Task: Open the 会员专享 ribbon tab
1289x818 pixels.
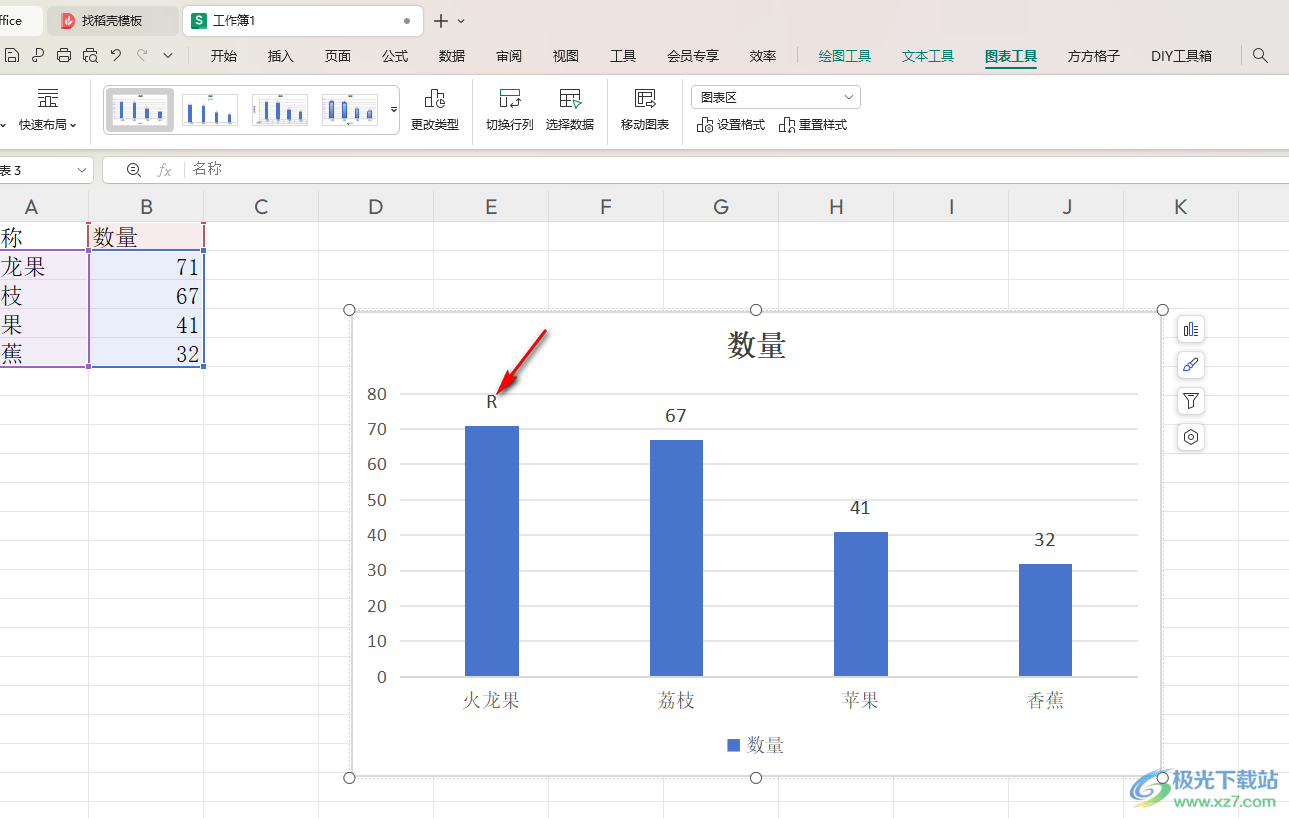Action: [x=693, y=56]
